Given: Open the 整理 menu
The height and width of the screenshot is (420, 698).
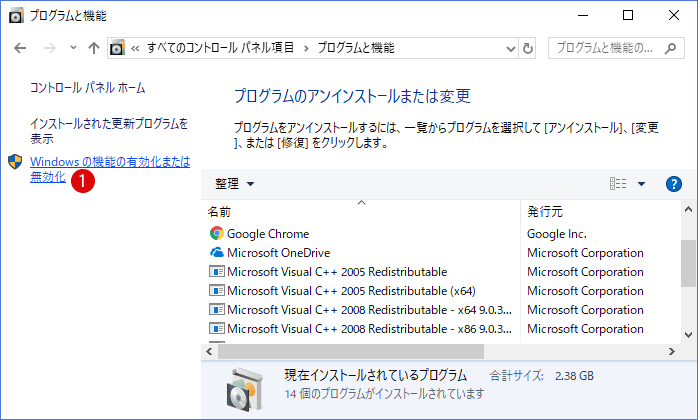Looking at the screenshot, I should click(x=234, y=183).
